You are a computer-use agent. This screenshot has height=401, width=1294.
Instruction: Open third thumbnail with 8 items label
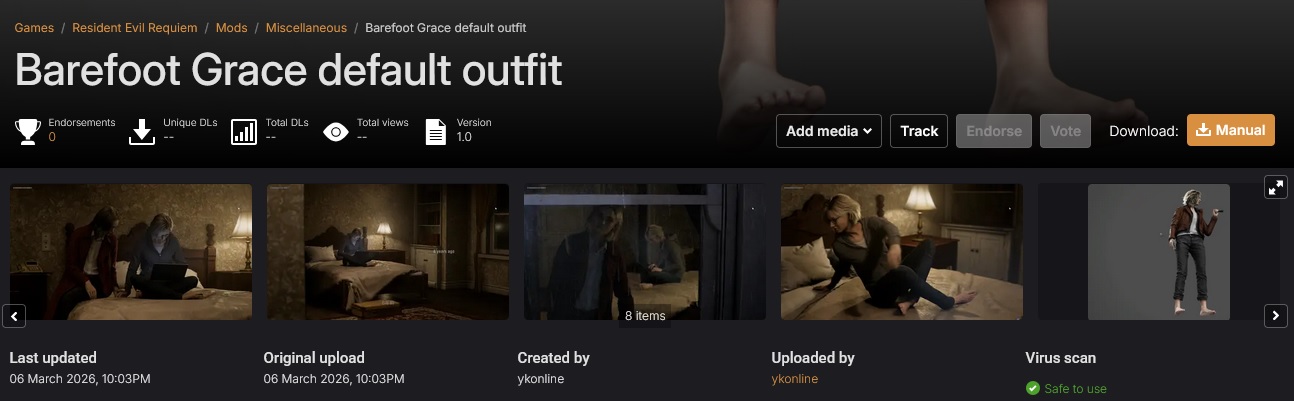pyautogui.click(x=645, y=252)
